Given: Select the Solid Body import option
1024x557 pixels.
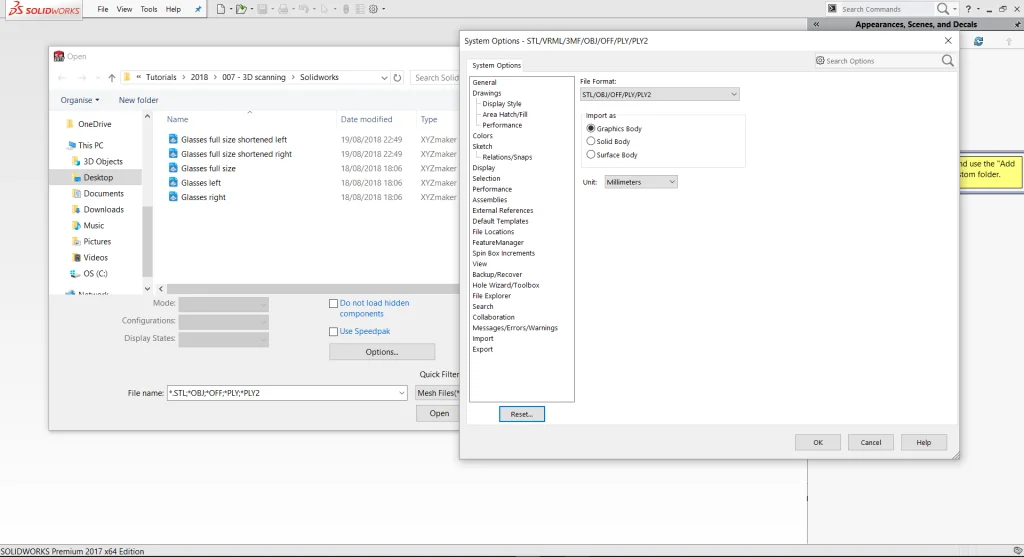Looking at the screenshot, I should point(591,142).
